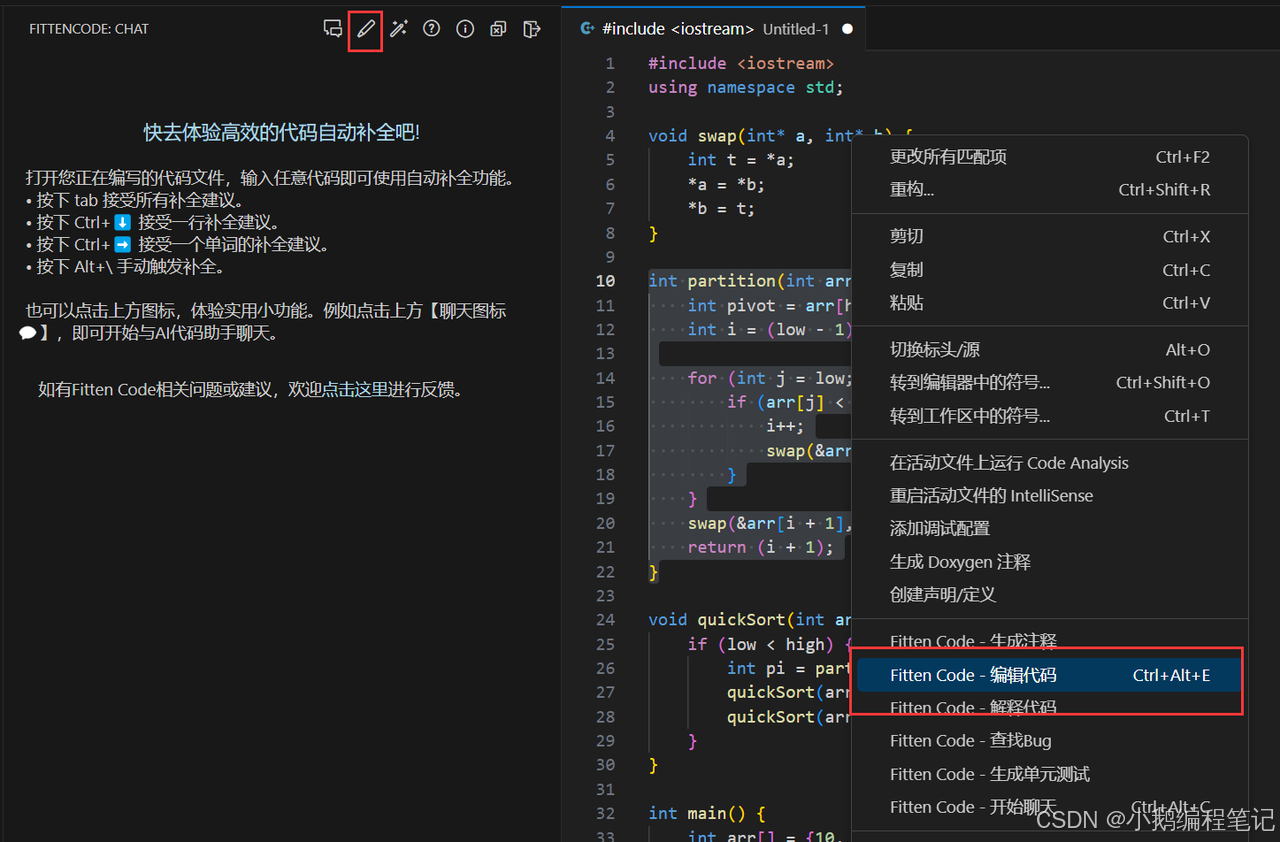The height and width of the screenshot is (842, 1280).
Task: Open help with the question mark icon
Action: [x=432, y=29]
